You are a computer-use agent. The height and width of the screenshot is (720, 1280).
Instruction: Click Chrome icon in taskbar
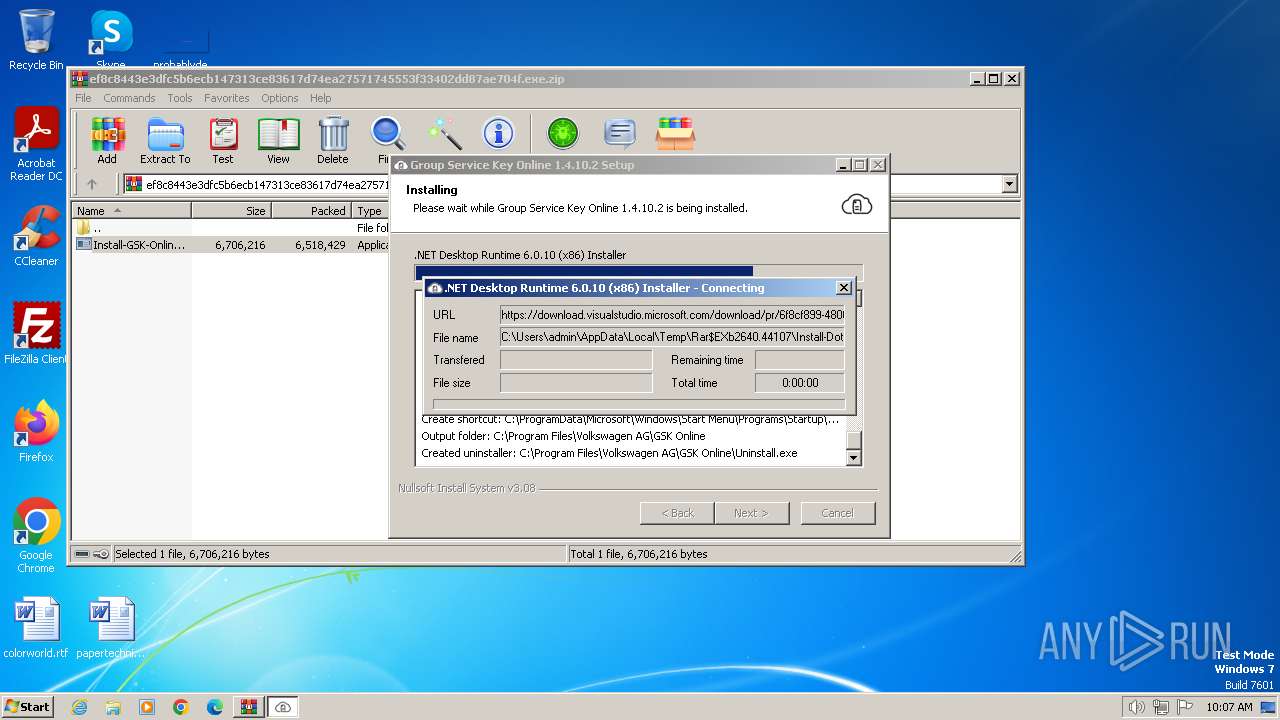(180, 707)
